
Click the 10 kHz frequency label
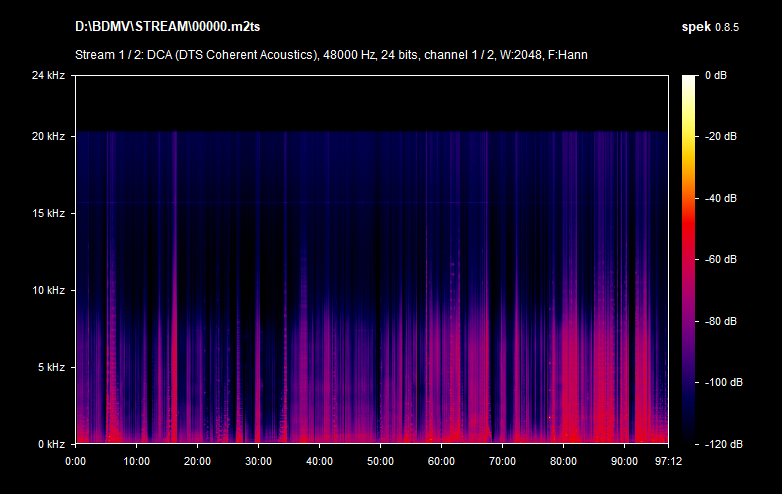point(47,290)
